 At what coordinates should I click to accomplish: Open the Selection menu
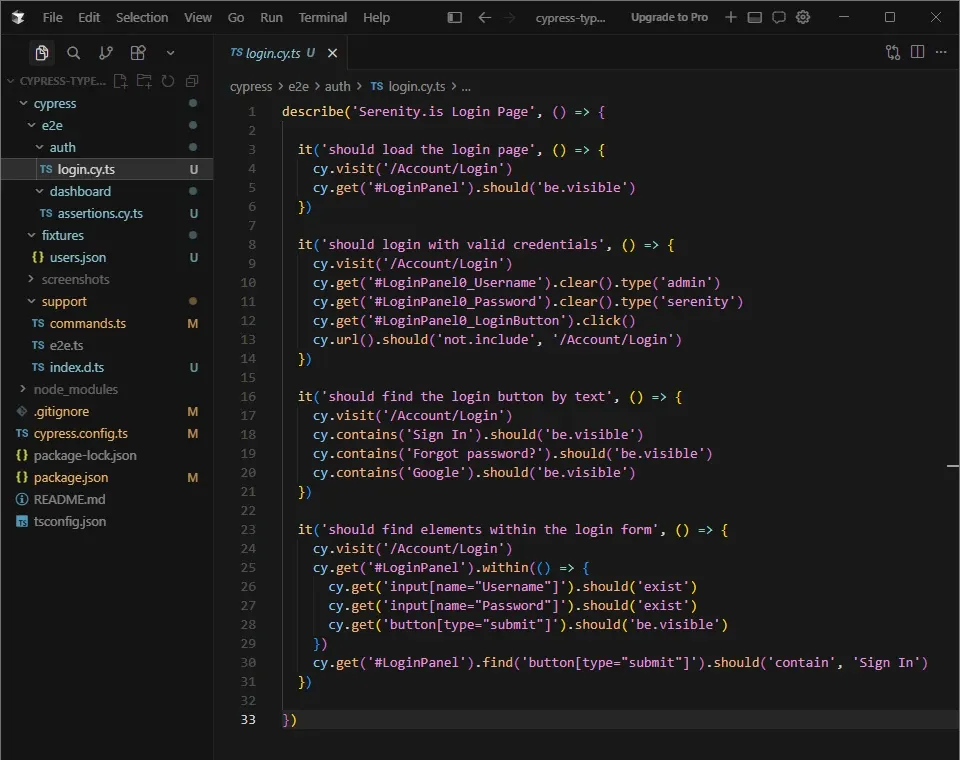tap(142, 18)
